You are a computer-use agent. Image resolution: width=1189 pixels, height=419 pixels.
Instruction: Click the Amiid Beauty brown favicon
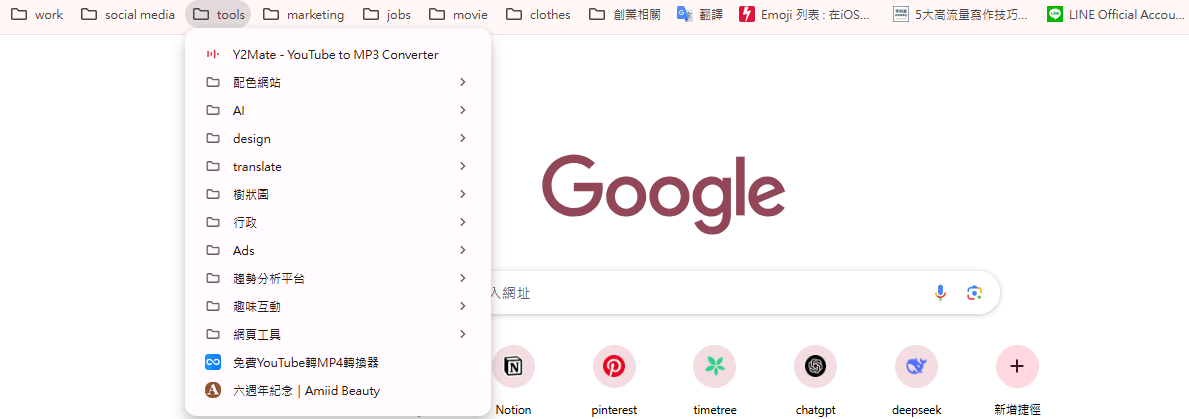[x=213, y=390]
